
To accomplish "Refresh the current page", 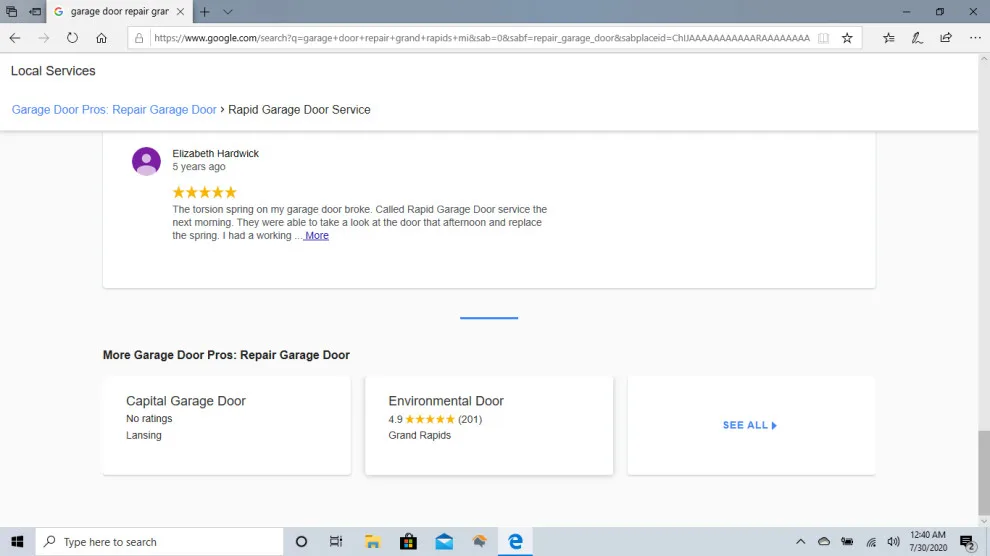I will [73, 38].
